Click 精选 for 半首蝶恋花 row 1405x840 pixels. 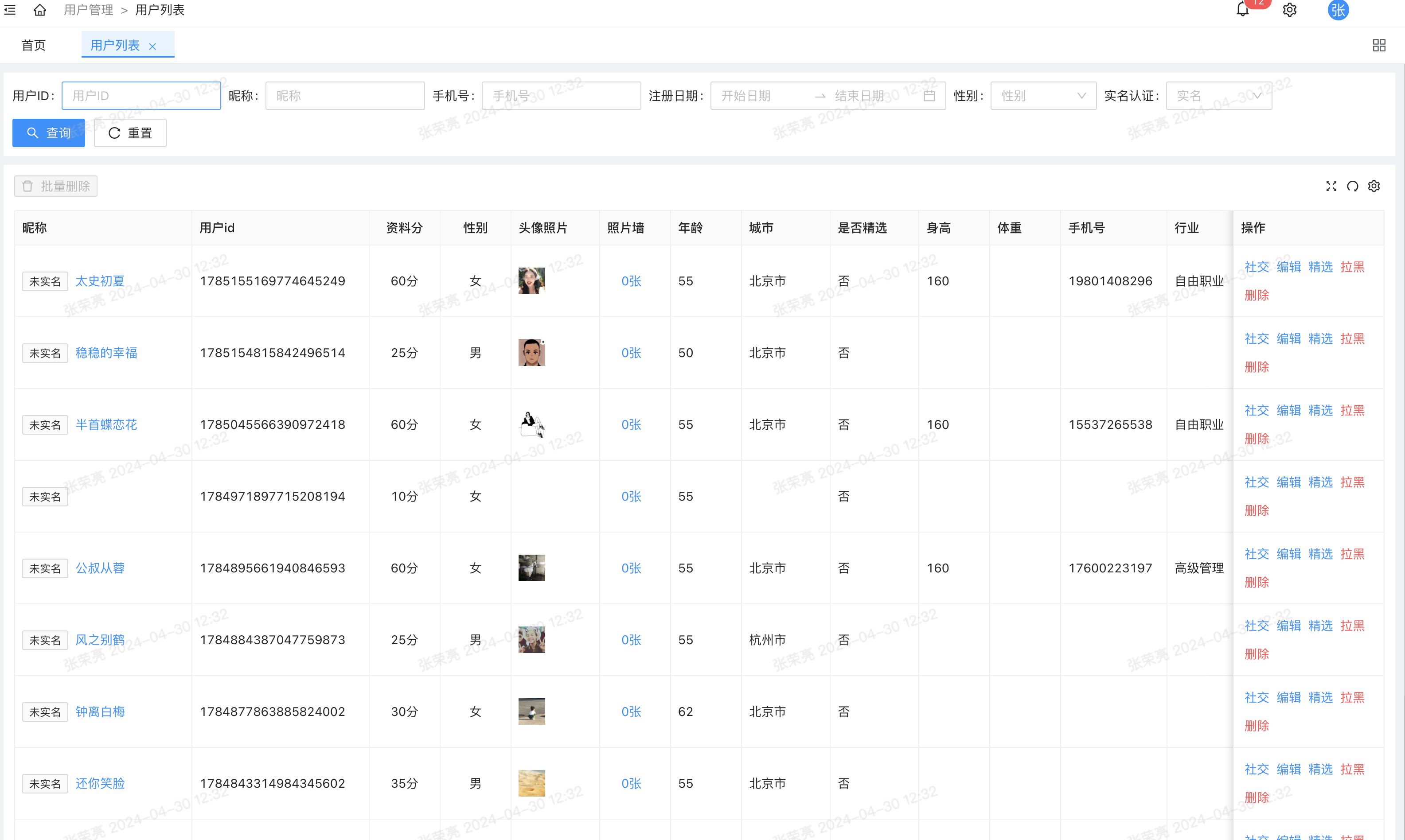pos(1321,410)
